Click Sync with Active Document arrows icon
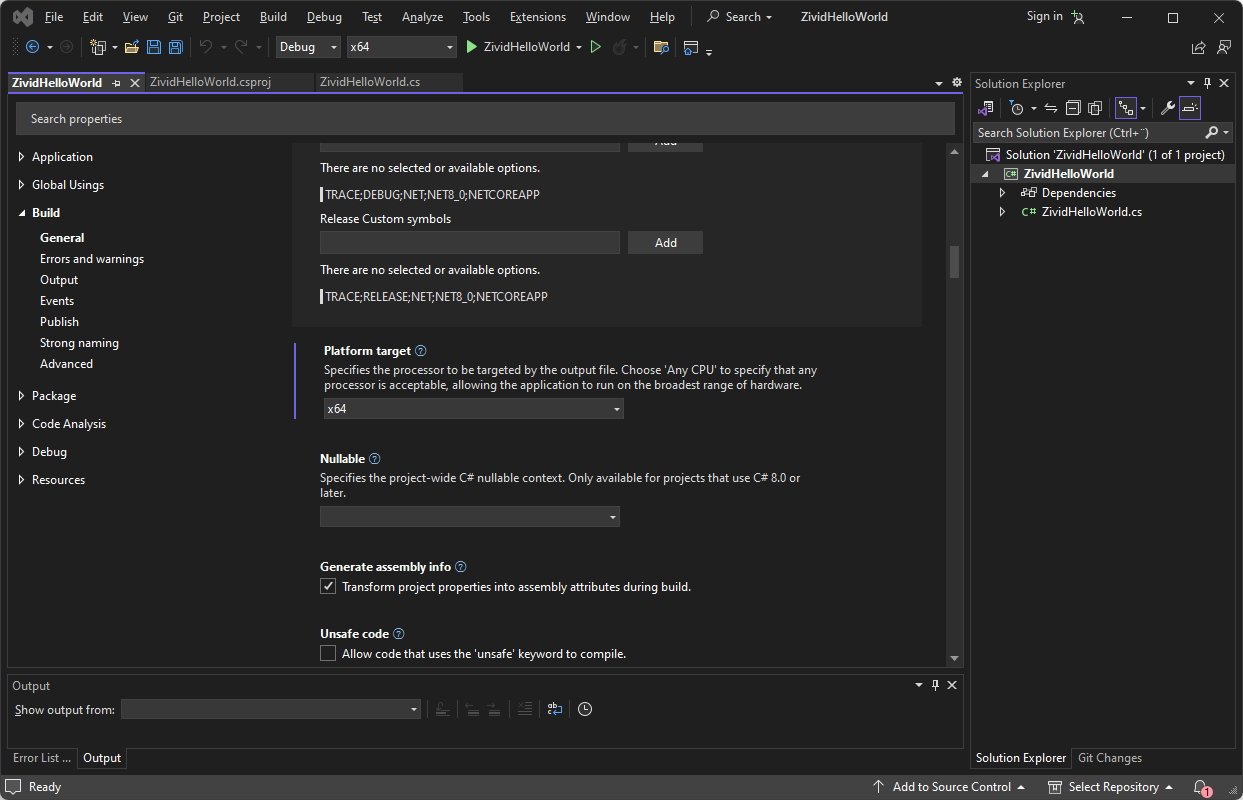The height and width of the screenshot is (800, 1243). [1051, 108]
